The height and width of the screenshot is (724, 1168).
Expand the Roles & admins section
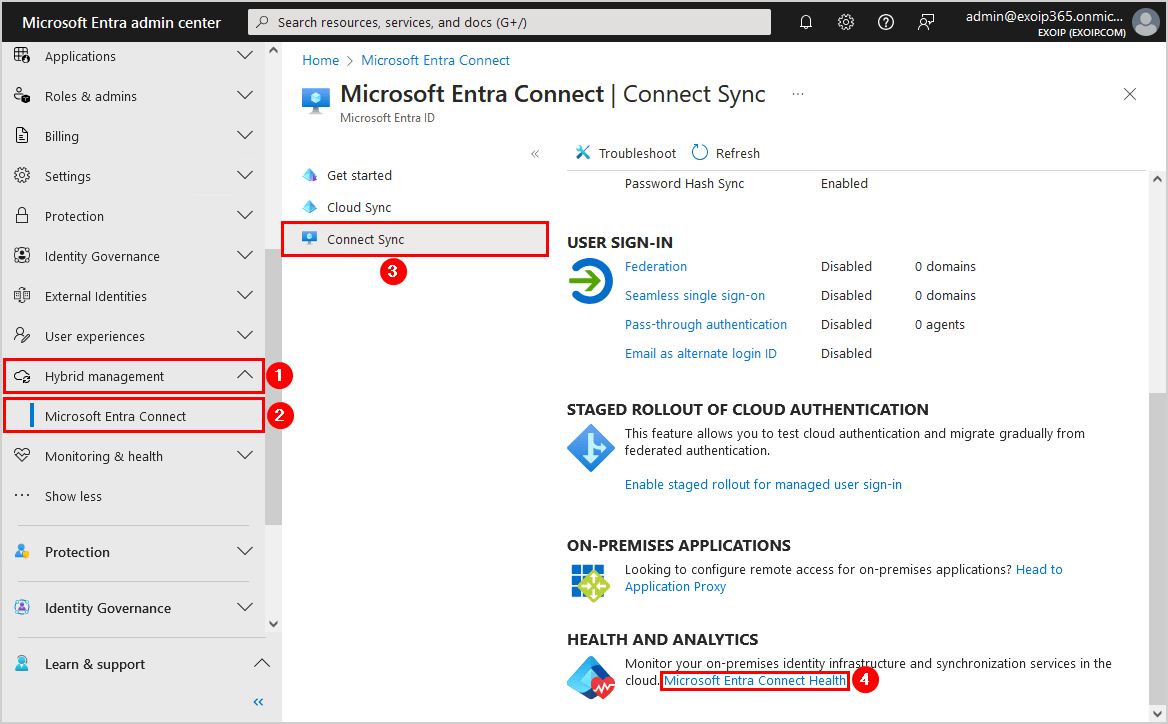[244, 96]
